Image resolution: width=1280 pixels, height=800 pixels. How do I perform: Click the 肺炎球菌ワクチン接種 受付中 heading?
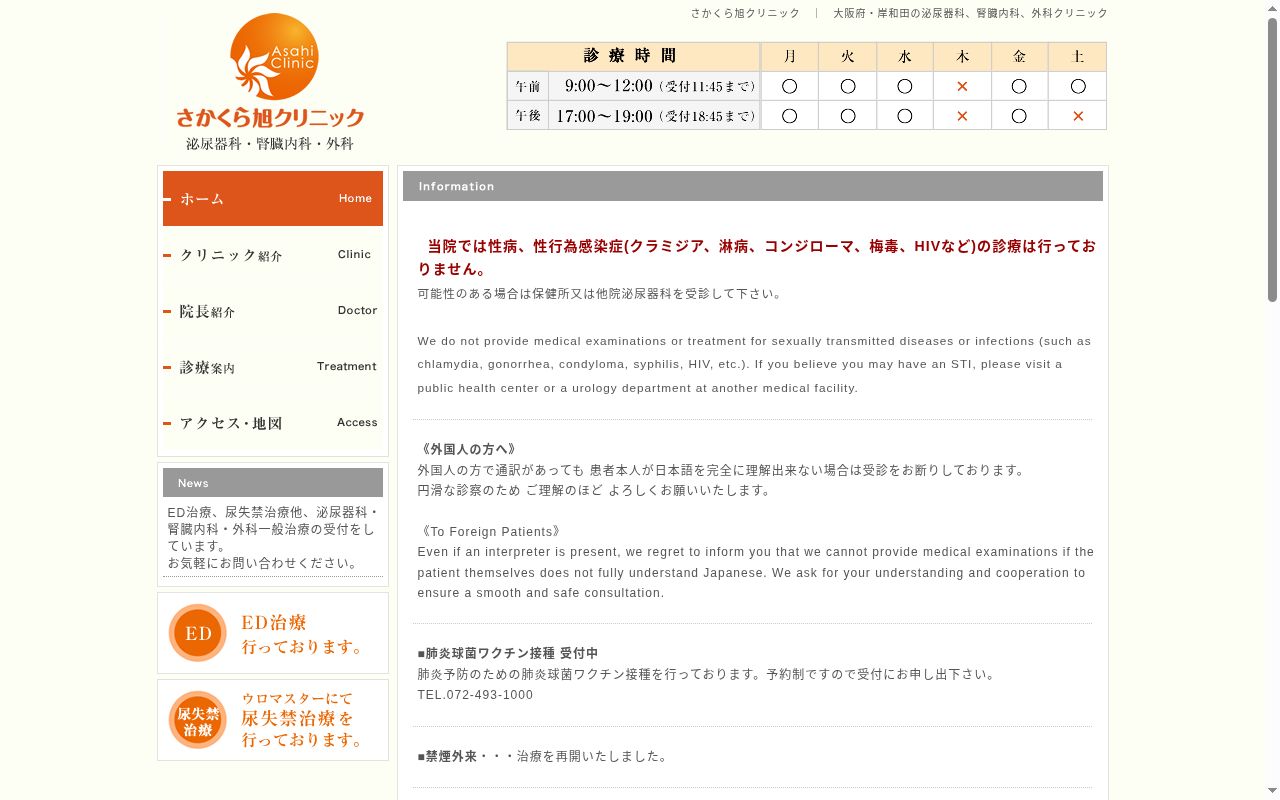(x=508, y=653)
